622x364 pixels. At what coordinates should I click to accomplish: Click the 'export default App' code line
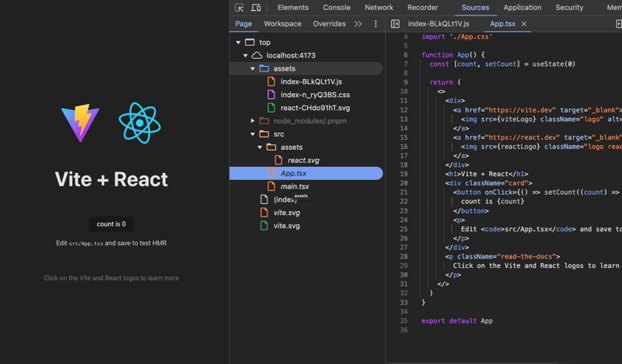pyautogui.click(x=457, y=321)
